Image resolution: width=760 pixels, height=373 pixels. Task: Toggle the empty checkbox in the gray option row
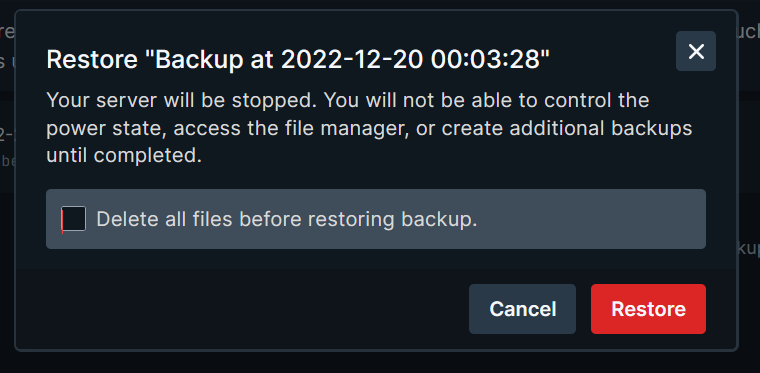[74, 219]
